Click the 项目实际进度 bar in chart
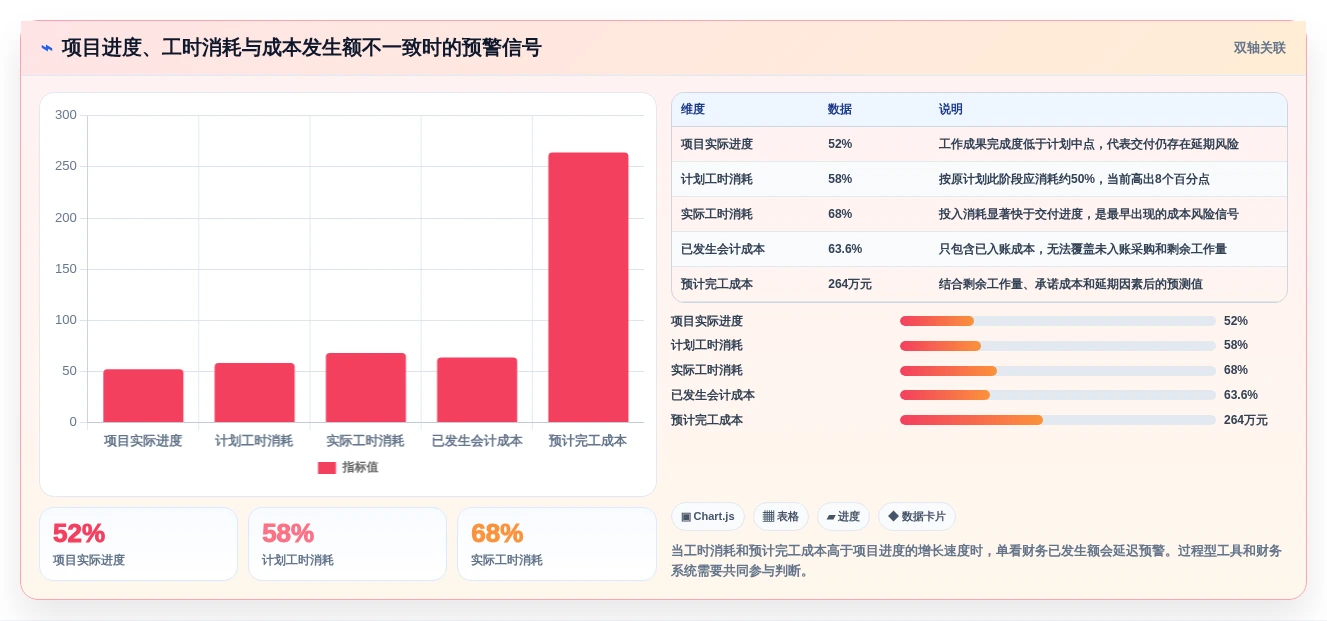The height and width of the screenshot is (621, 1327). (x=143, y=396)
